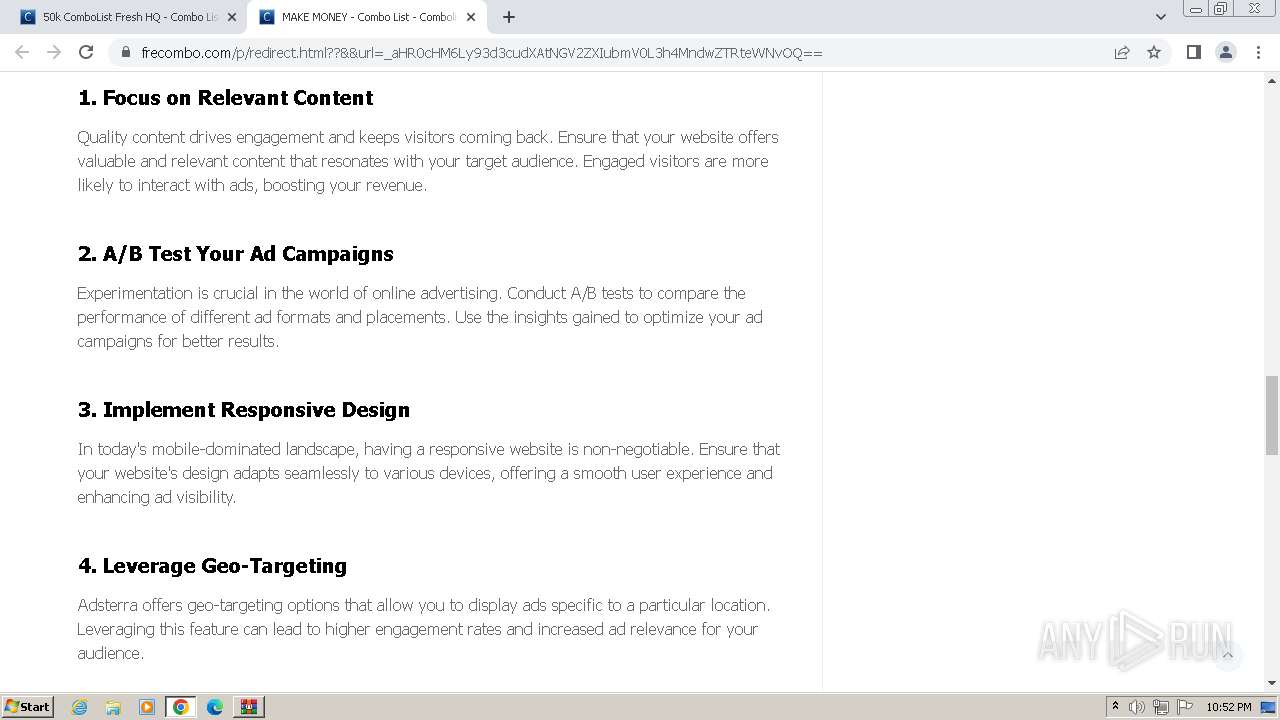1280x720 pixels.
Task: Open the colorful grid app in taskbar
Action: (249, 707)
